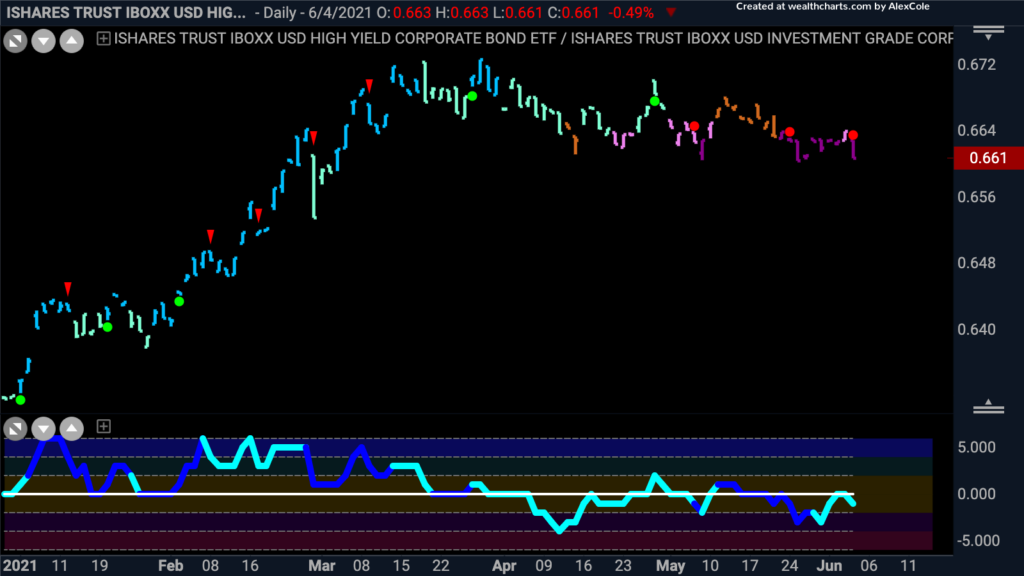The image size is (1024, 576).
Task: Move the oscillator panel up with its arrow
Action: click(x=71, y=428)
